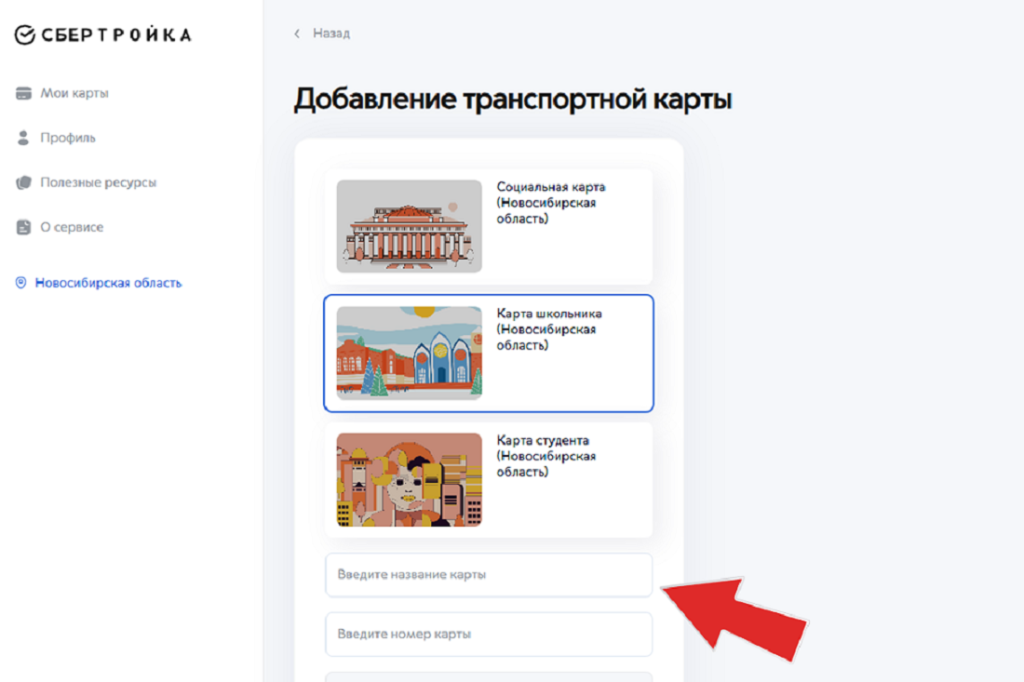Screen dimensions: 1024x682
Task: Click the location pin icon in sidebar
Action: (20, 283)
